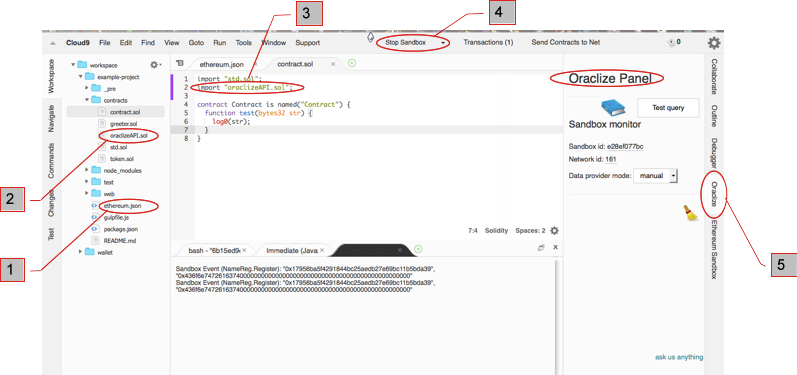797x375 pixels.
Task: Open the Run menu
Action: tap(220, 43)
